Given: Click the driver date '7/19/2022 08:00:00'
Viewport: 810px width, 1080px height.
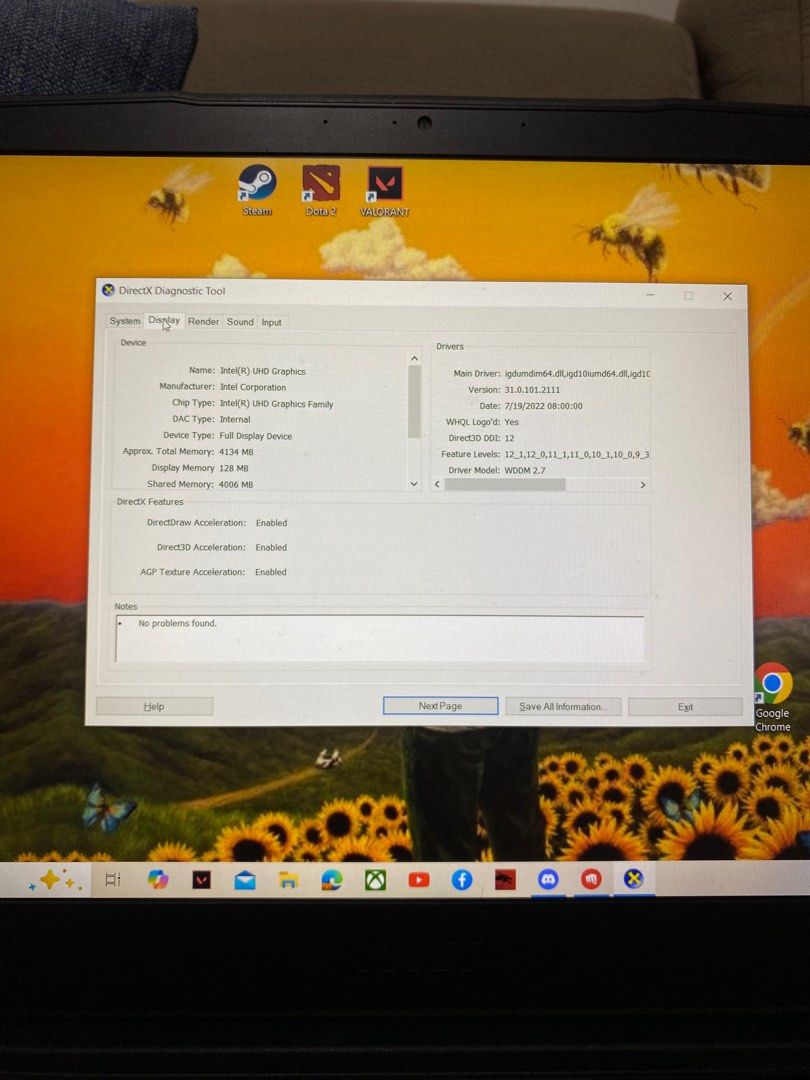Looking at the screenshot, I should [543, 406].
